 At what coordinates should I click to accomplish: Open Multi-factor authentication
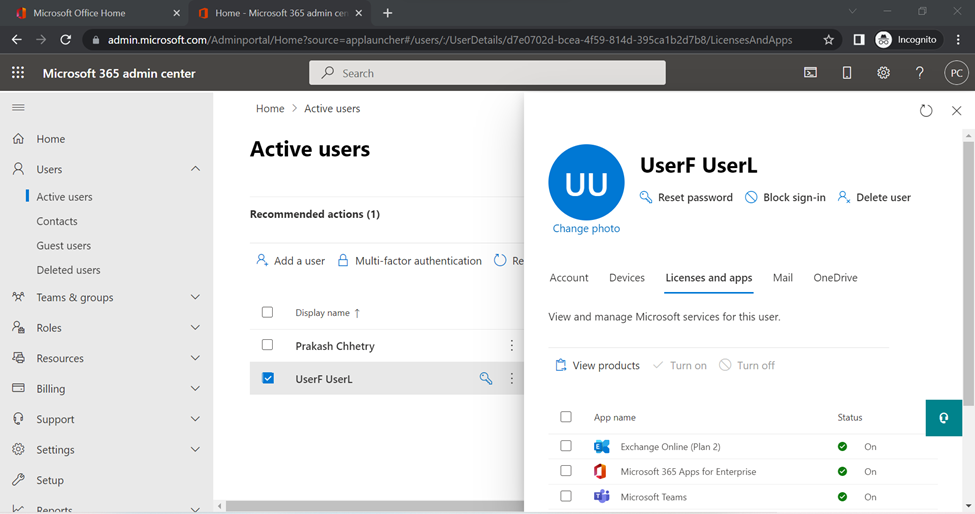(x=409, y=261)
